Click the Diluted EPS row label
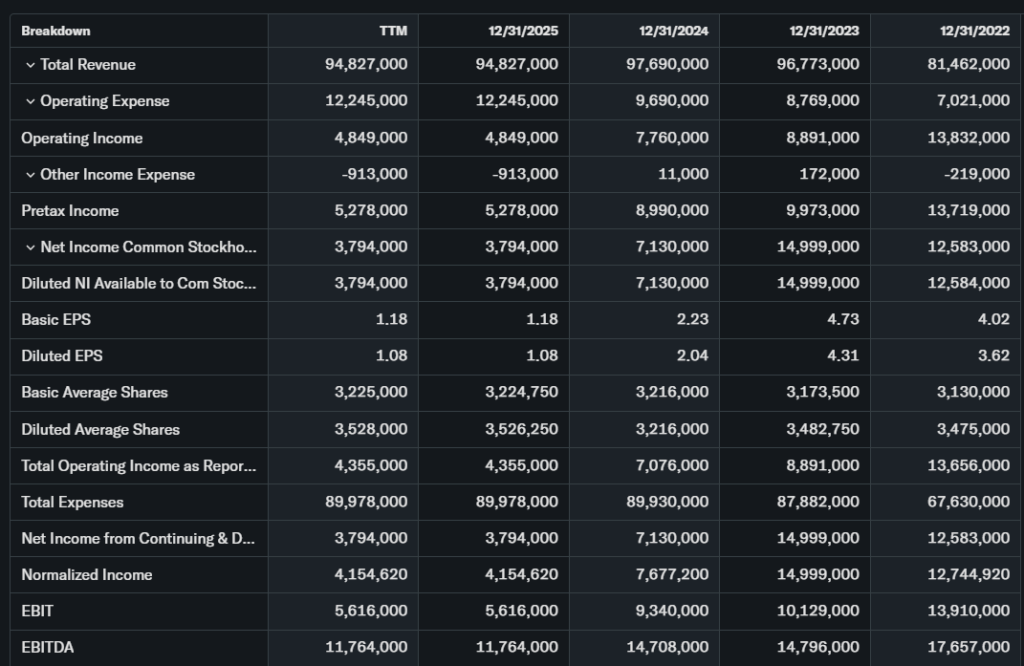1024x666 pixels. [x=62, y=356]
